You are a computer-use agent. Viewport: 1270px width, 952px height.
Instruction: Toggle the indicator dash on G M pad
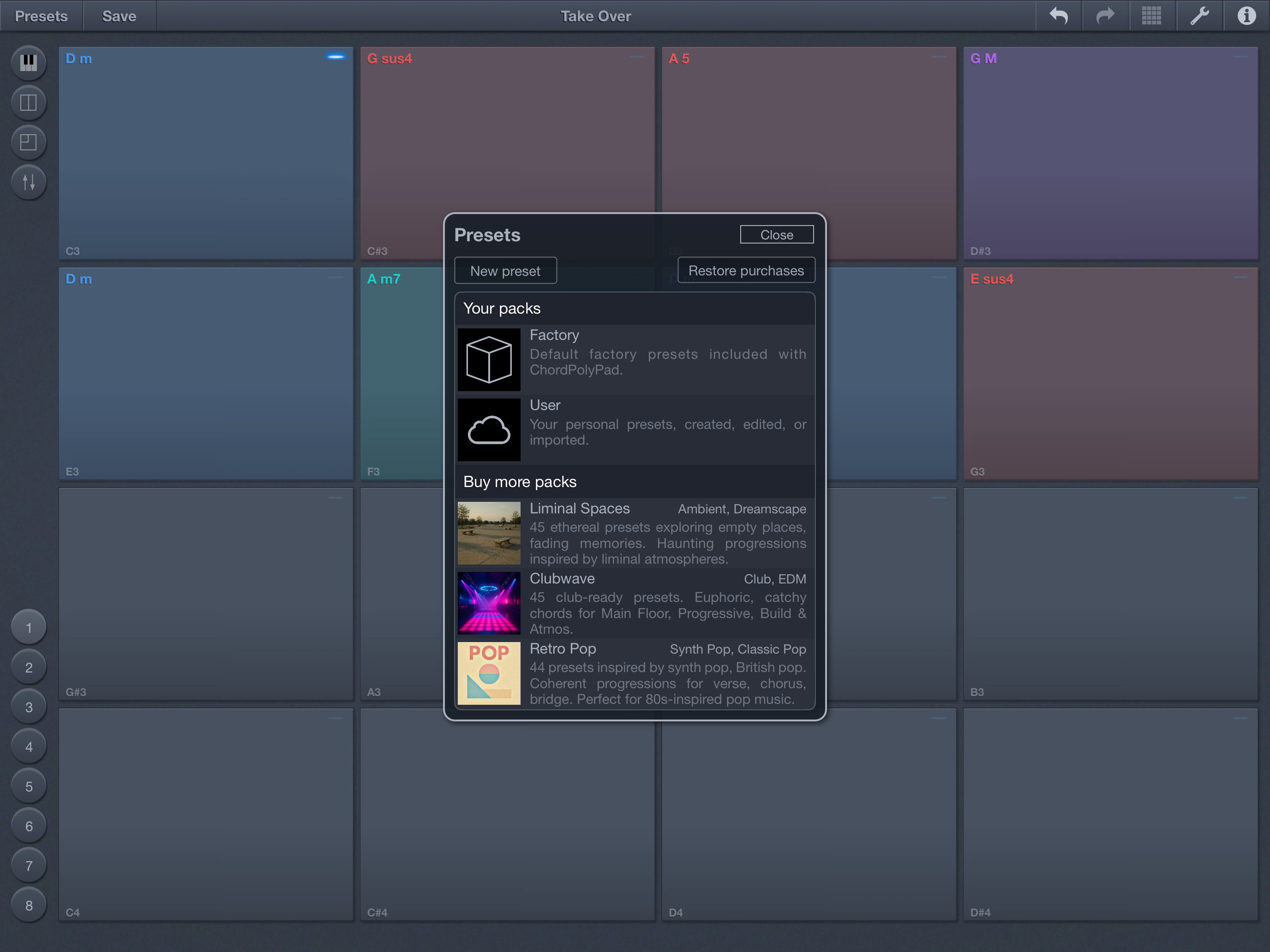[x=1240, y=57]
